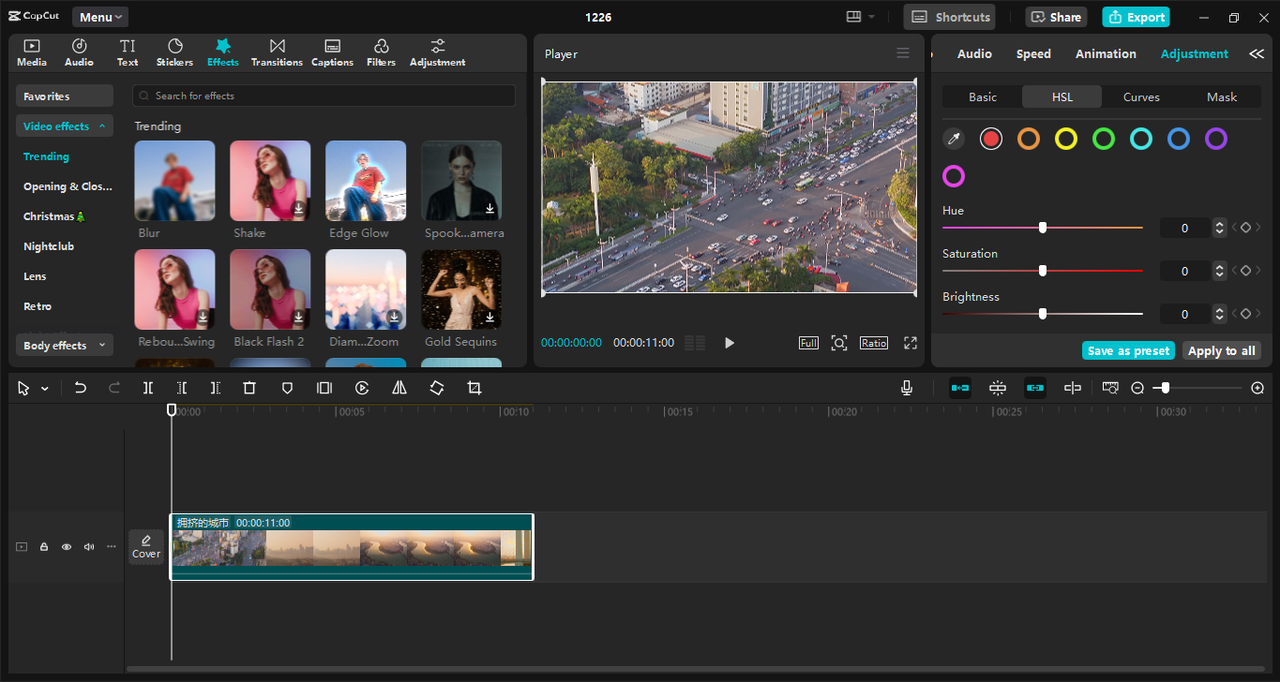The image size is (1280, 682).
Task: Rotate the clip with the rotate icon
Action: [x=437, y=388]
